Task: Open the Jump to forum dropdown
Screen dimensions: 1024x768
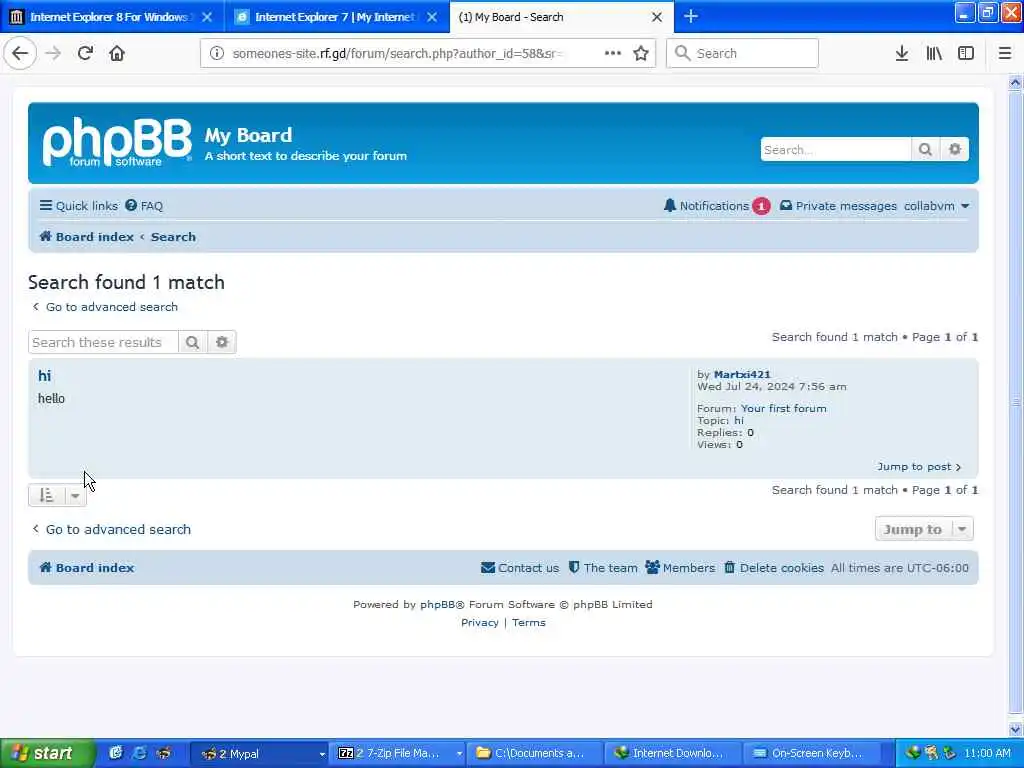Action: point(924,529)
